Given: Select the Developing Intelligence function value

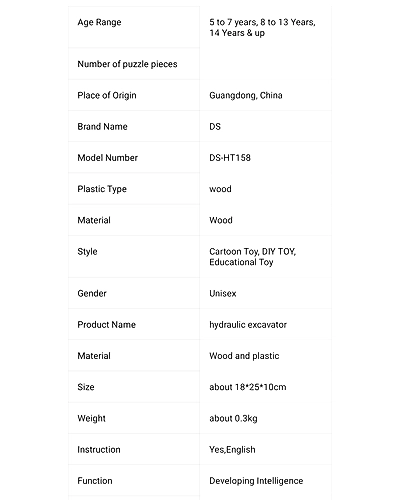Looking at the screenshot, I should [256, 481].
